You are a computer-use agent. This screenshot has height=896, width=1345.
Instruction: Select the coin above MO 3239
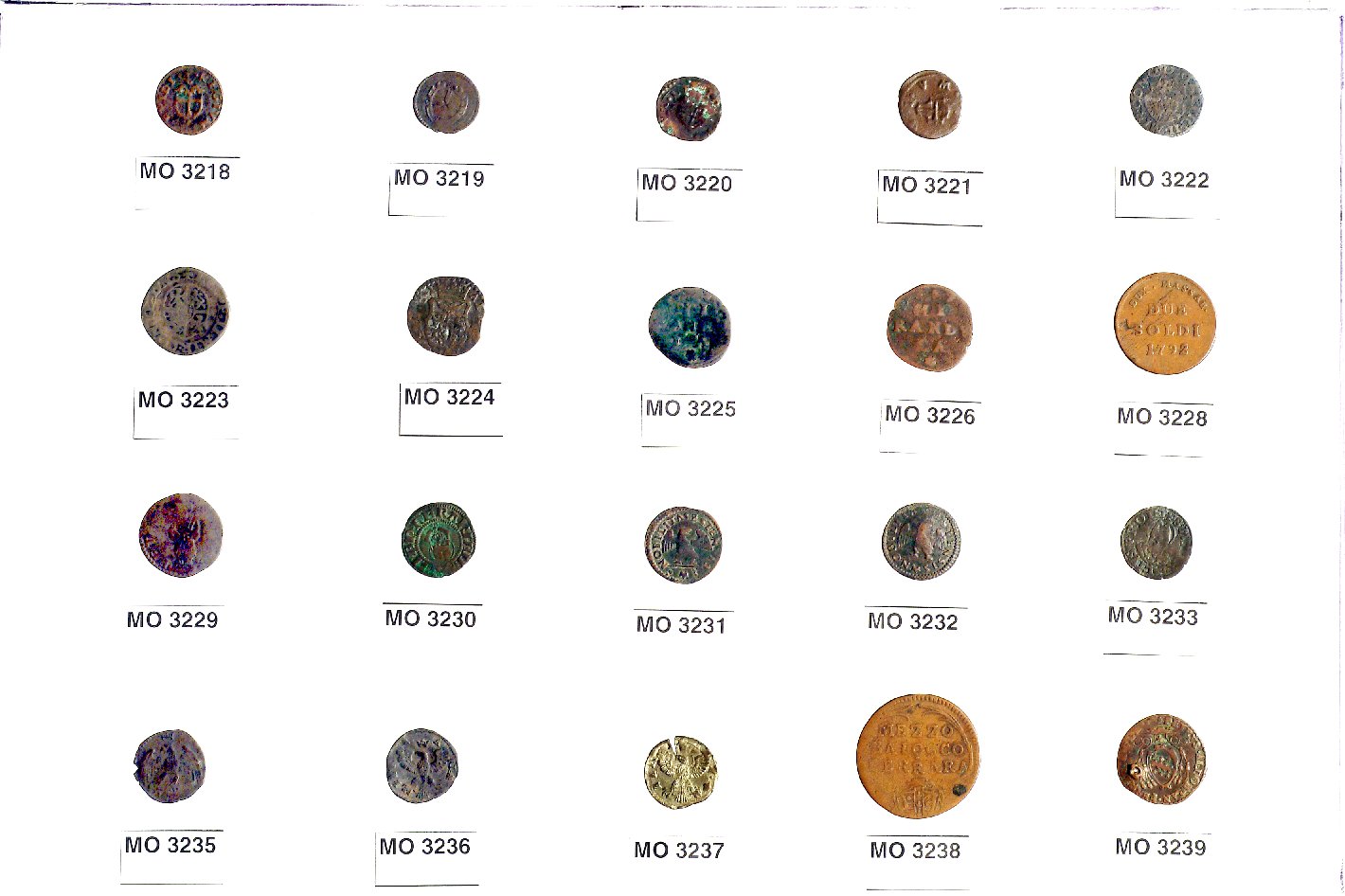[x=1161, y=761]
